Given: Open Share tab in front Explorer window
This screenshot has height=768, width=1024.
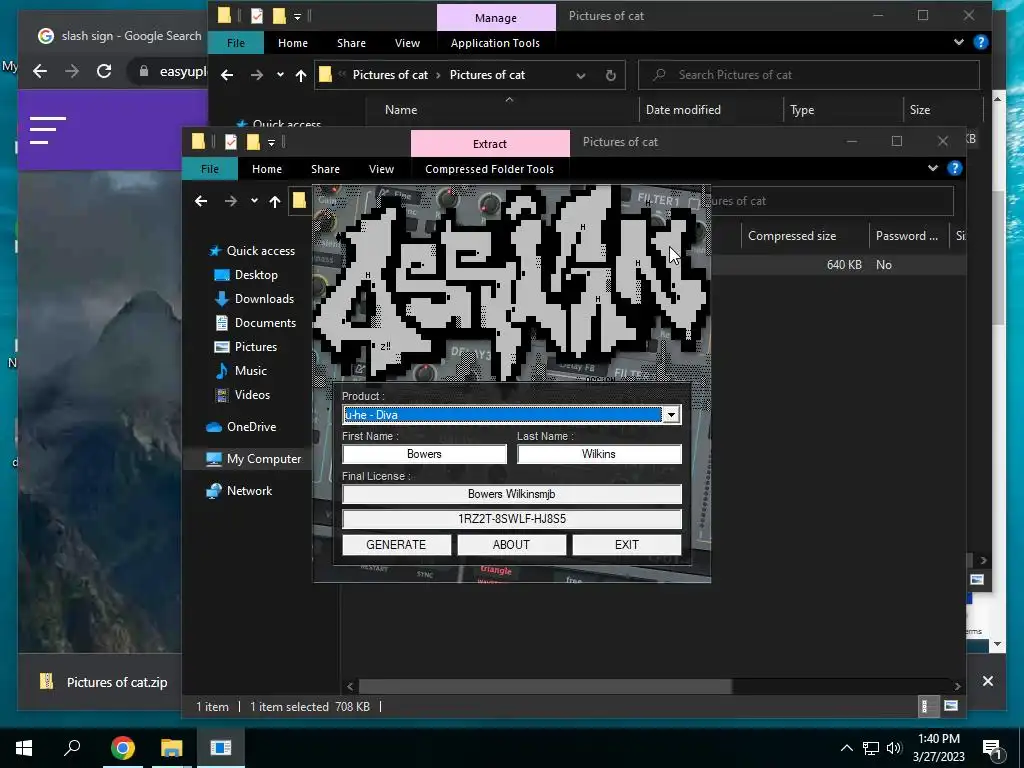Looking at the screenshot, I should [x=325, y=168].
